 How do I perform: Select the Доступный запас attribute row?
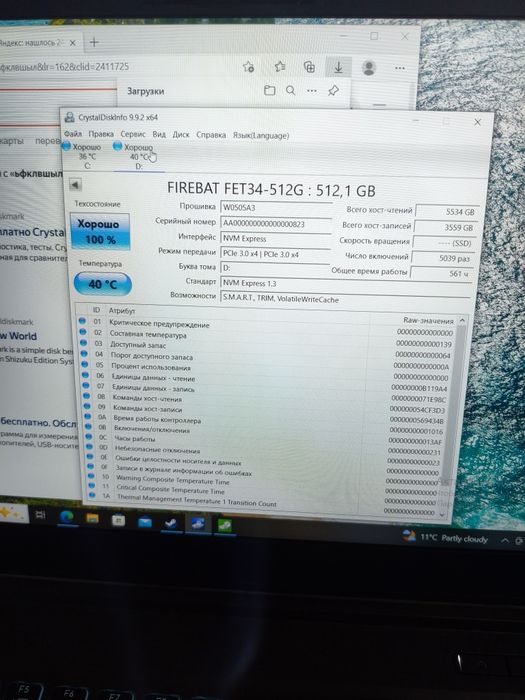click(267, 349)
